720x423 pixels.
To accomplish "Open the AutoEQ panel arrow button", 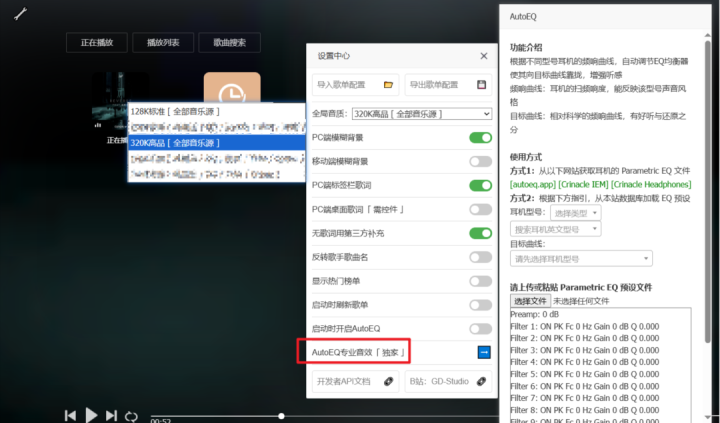I will 483,352.
